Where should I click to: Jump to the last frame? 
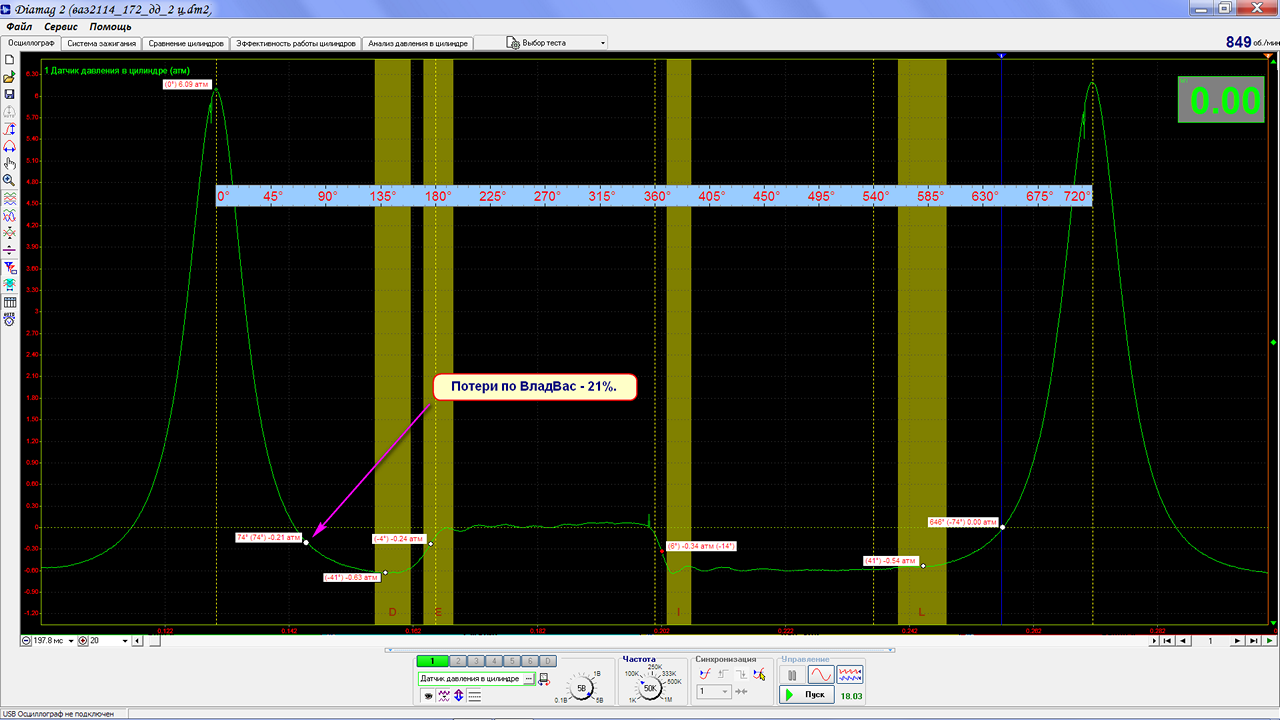(1254, 640)
